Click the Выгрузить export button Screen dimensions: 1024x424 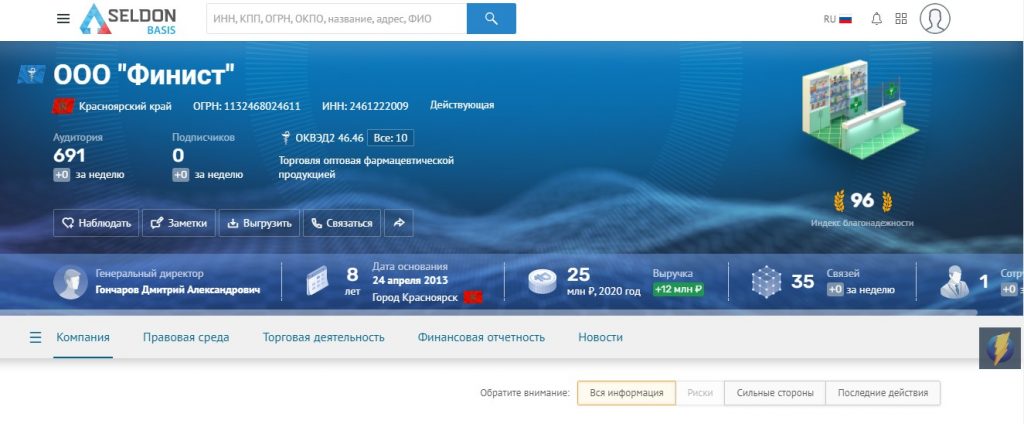pyautogui.click(x=259, y=223)
